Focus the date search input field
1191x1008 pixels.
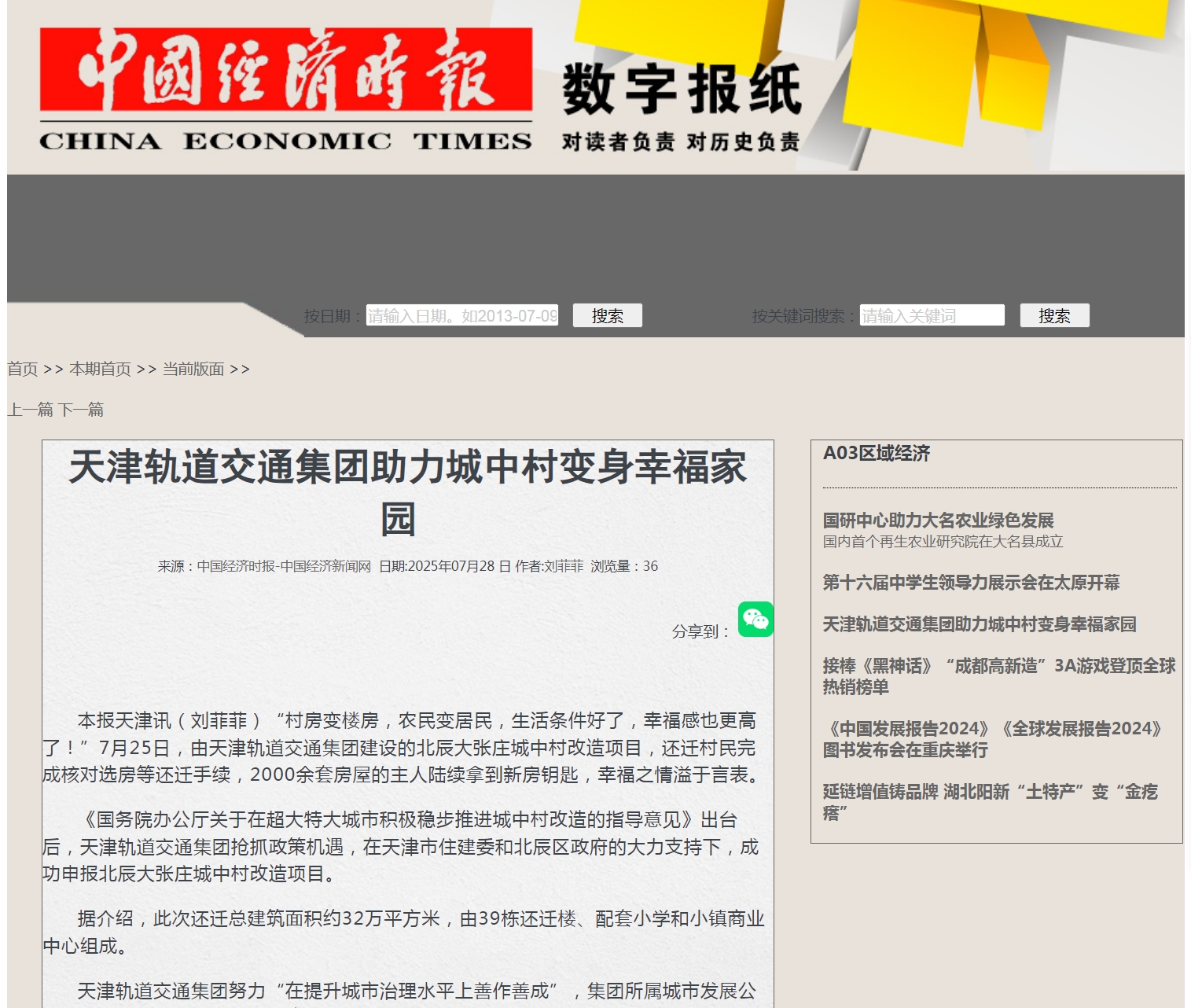pos(462,315)
